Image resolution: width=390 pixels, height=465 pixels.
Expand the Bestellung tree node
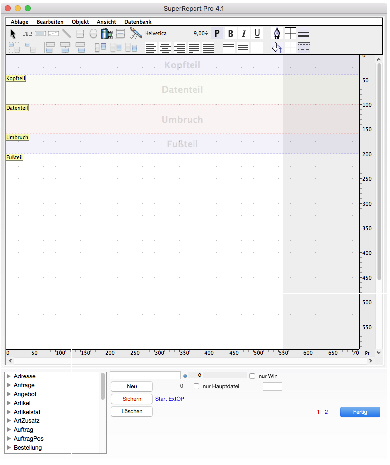coord(9,447)
